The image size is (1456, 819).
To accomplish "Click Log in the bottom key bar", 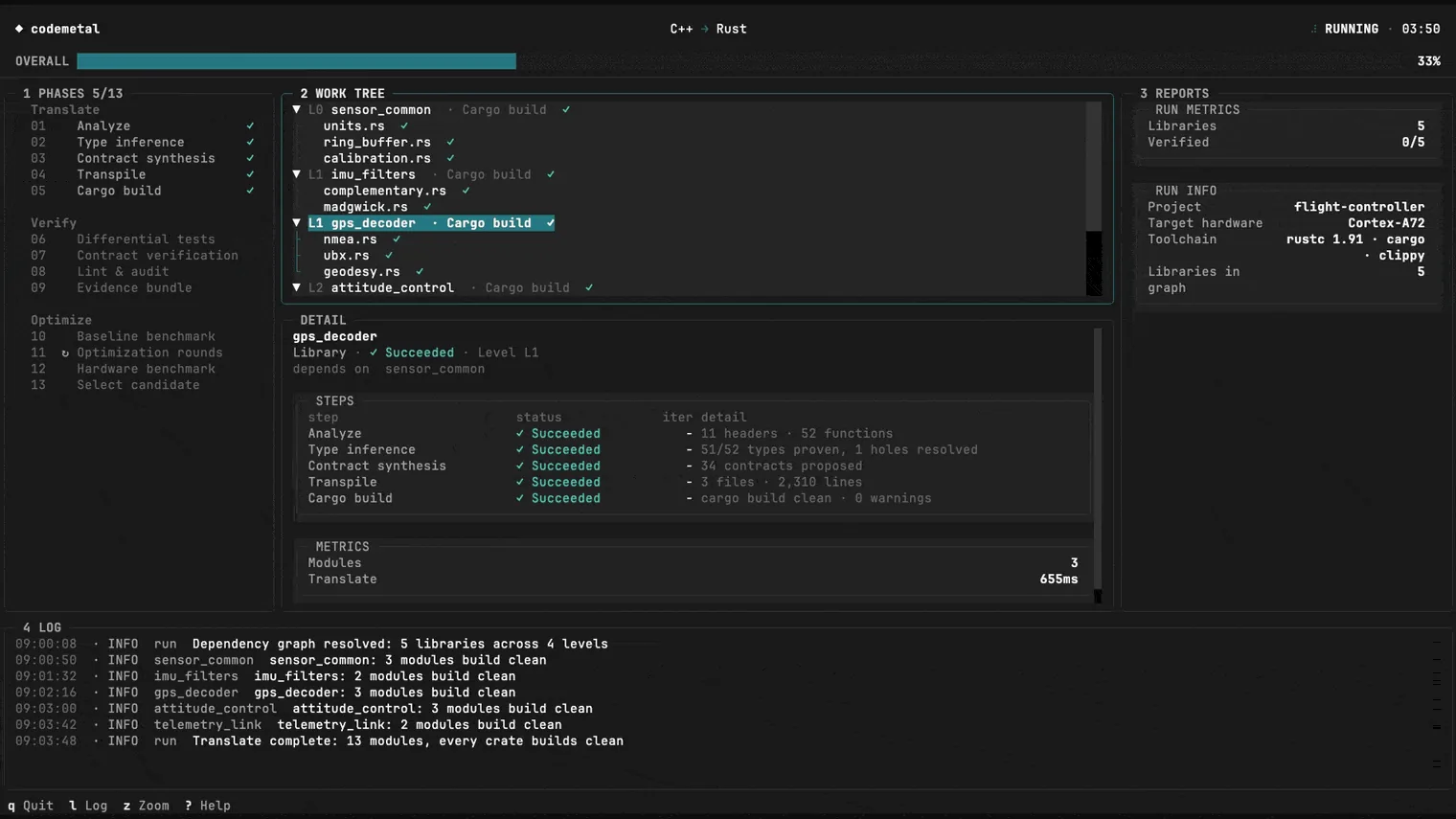I will [88, 807].
